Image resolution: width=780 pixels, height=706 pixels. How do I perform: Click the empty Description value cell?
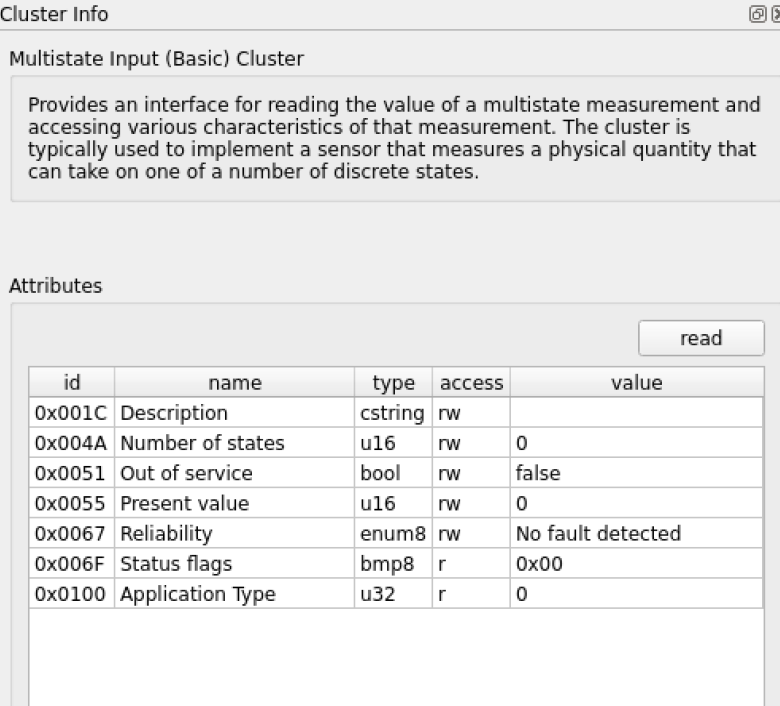pos(636,412)
